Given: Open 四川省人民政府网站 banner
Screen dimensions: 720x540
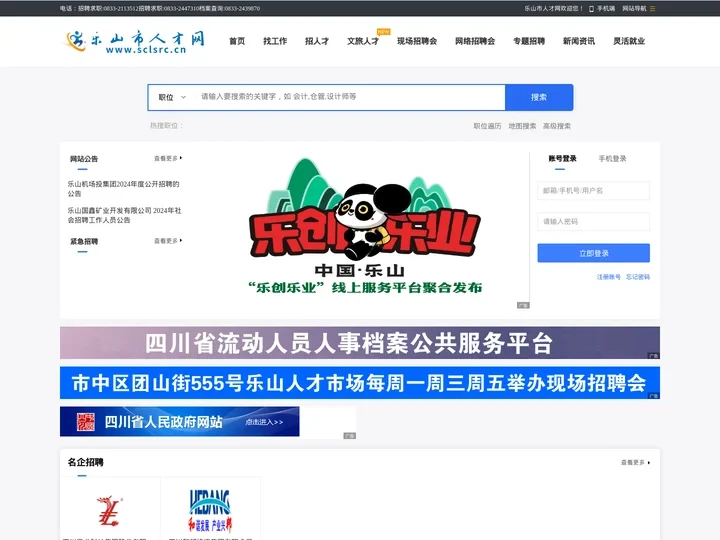Looking at the screenshot, I should point(180,422).
